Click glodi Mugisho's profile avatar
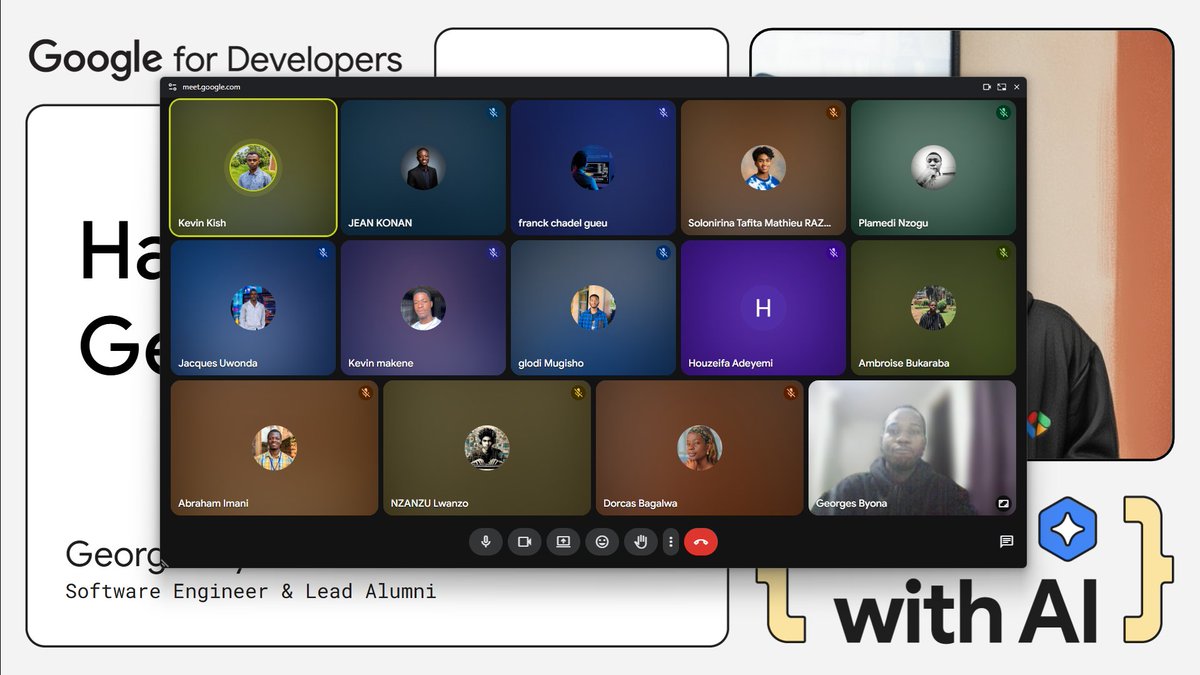The image size is (1200, 675). (x=593, y=308)
